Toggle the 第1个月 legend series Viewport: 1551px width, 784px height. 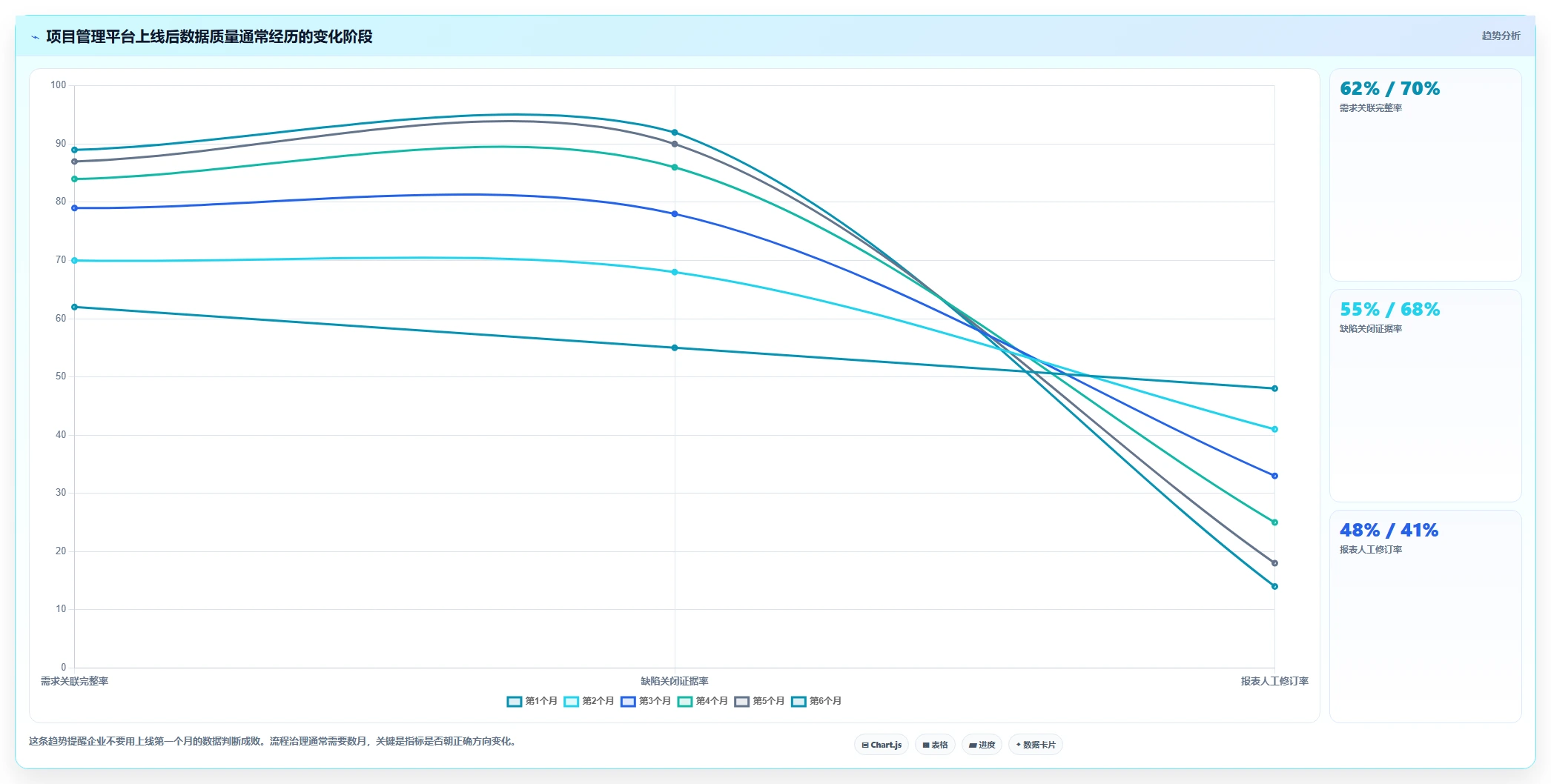[x=532, y=701]
